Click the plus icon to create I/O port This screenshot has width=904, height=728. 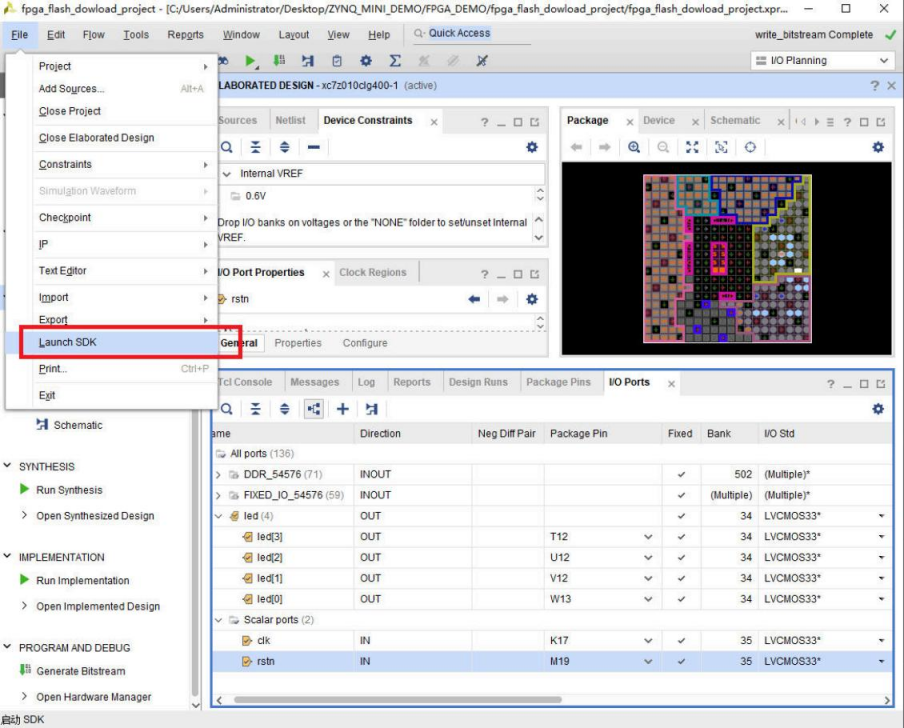click(x=342, y=409)
